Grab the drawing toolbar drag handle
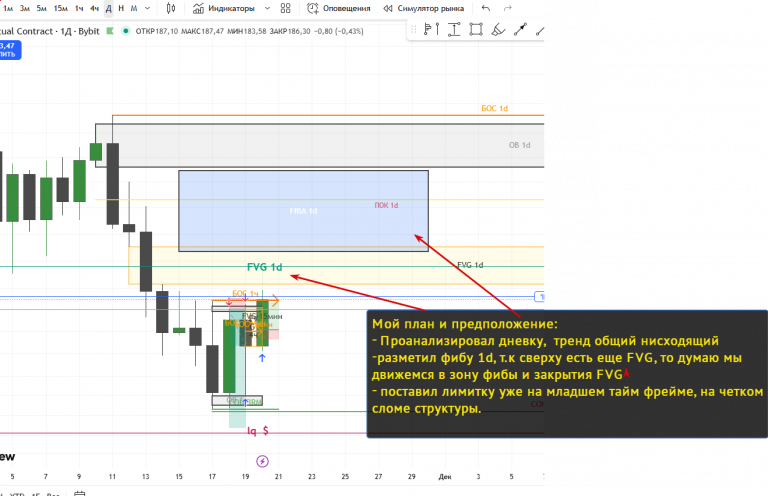The height and width of the screenshot is (496, 768). point(413,30)
